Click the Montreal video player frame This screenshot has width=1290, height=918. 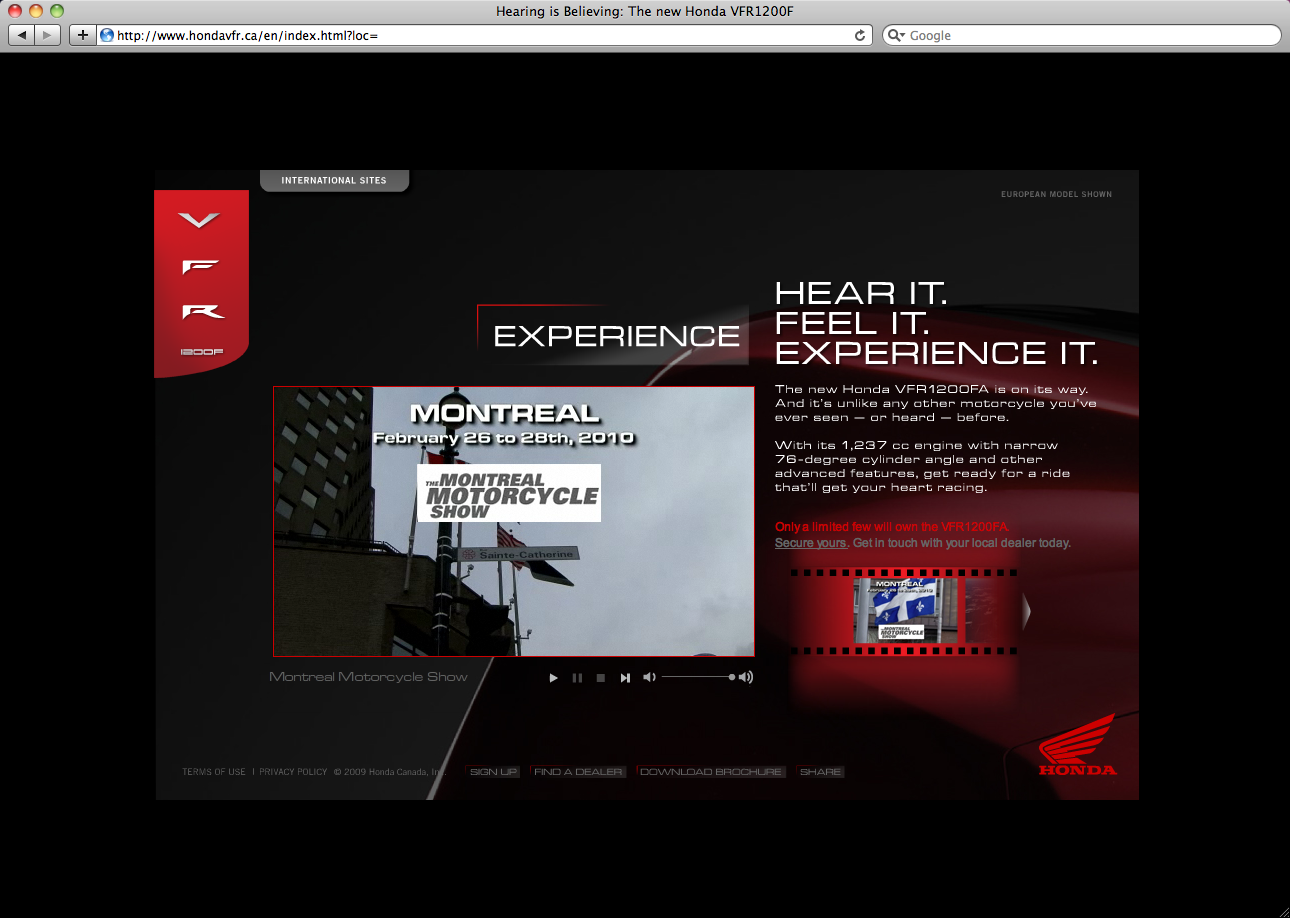tap(514, 521)
